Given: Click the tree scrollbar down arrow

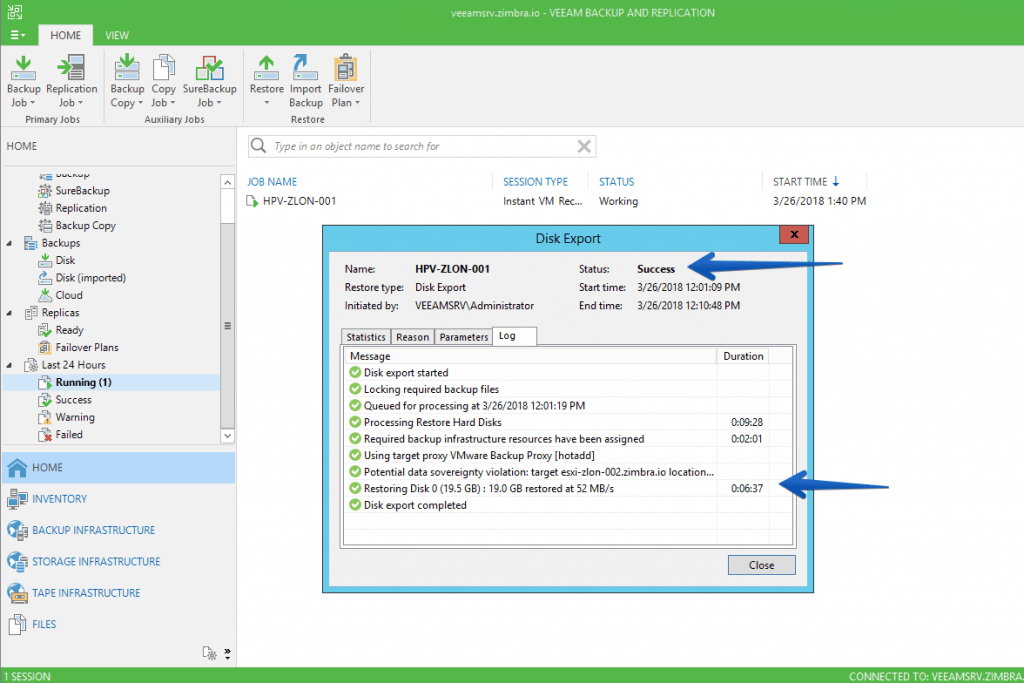Looking at the screenshot, I should point(227,436).
